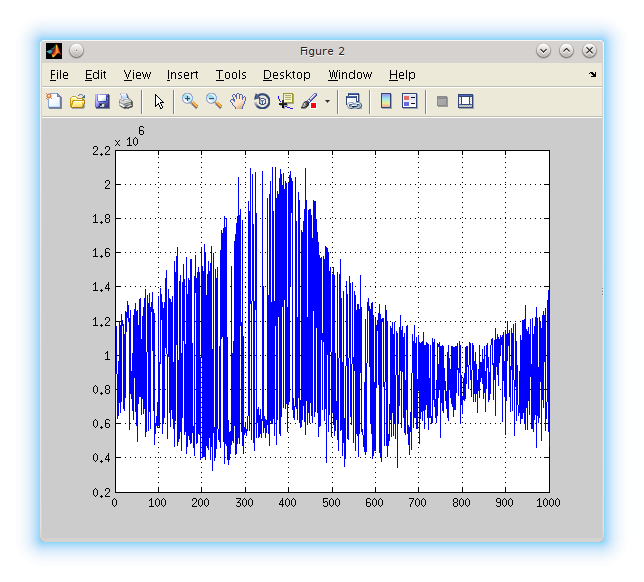Click the New Figure toolbar icon
Viewport: 644px width, 582px height.
tap(54, 101)
